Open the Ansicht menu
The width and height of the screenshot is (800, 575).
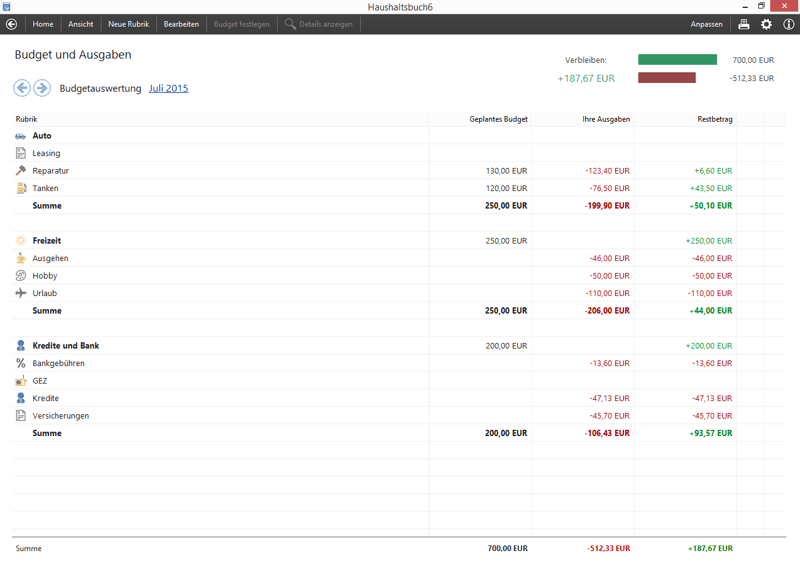click(81, 24)
